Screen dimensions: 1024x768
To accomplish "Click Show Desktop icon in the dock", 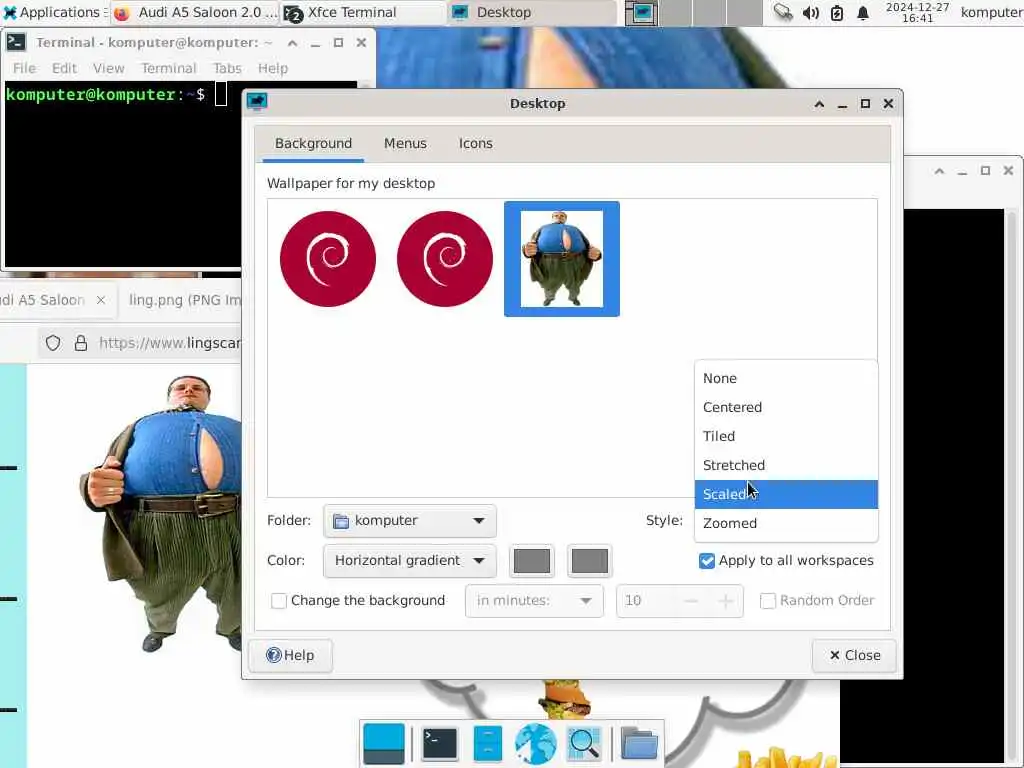I will pyautogui.click(x=383, y=744).
